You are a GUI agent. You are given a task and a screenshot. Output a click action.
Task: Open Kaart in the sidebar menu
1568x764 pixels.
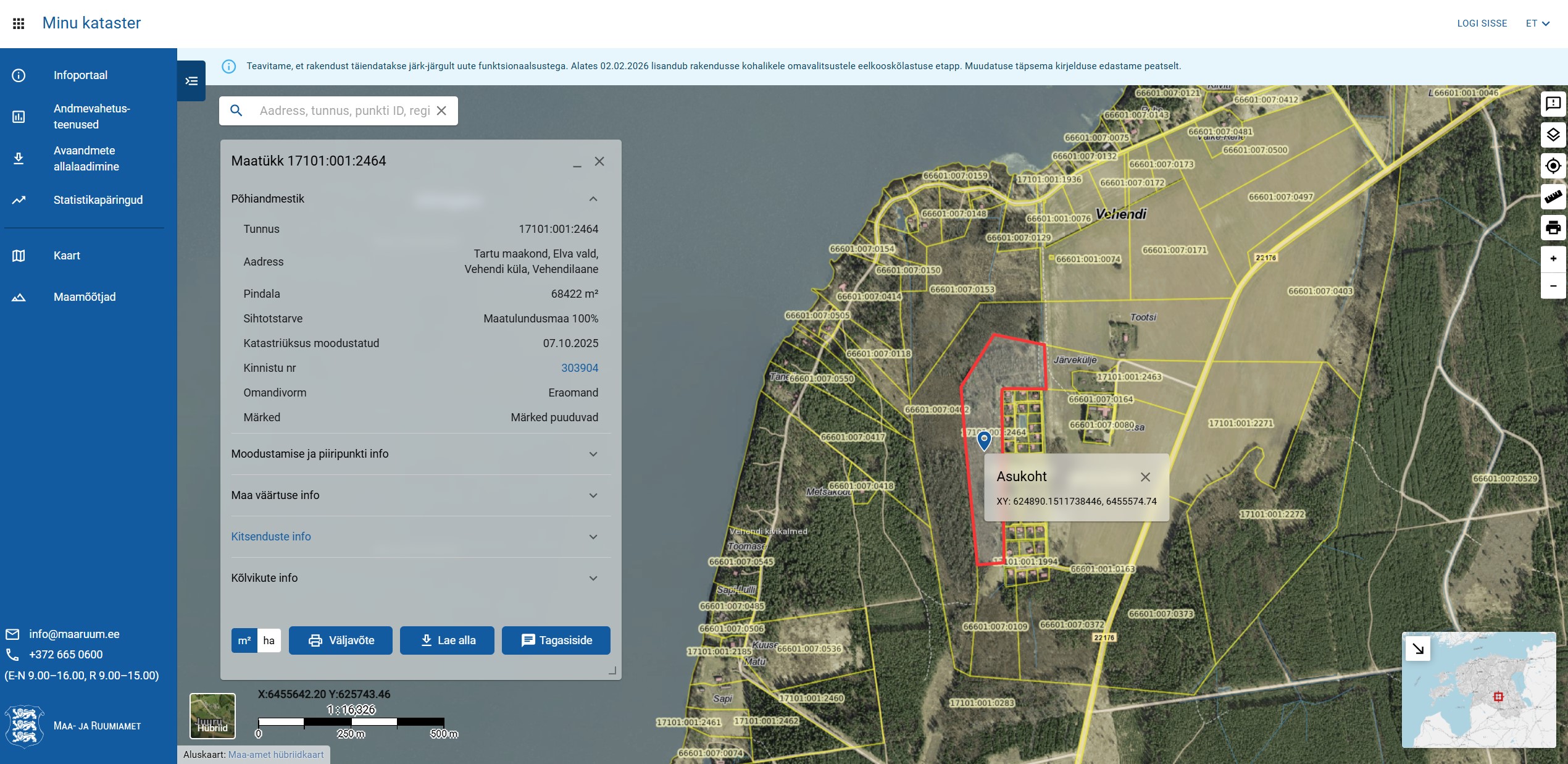67,256
